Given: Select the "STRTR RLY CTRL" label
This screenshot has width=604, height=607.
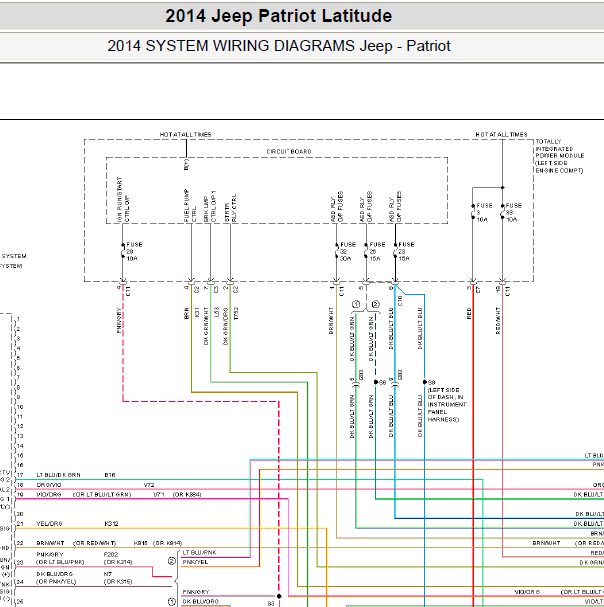Looking at the screenshot, I should (x=230, y=208).
